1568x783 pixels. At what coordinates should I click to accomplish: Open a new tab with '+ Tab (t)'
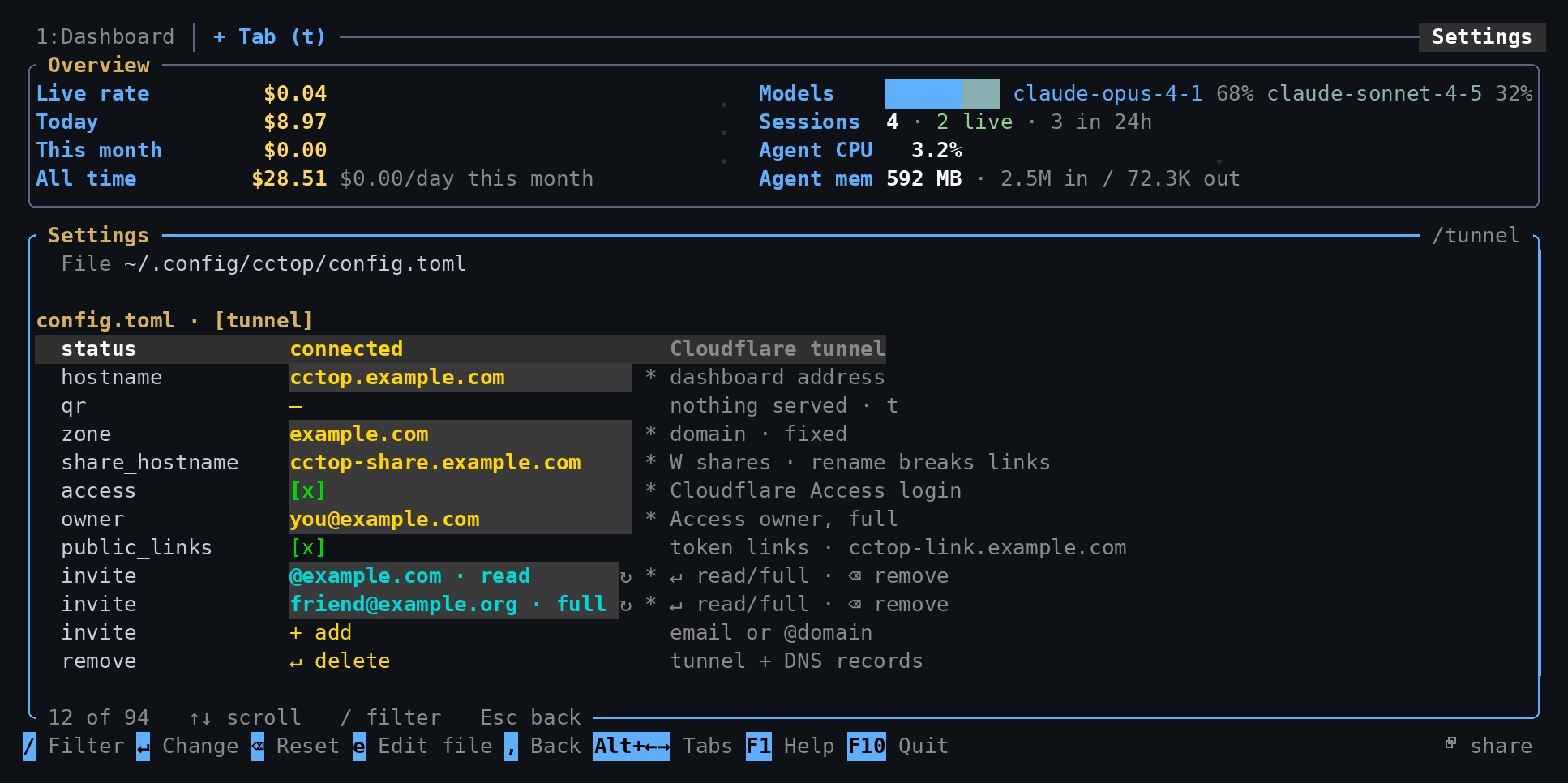pos(269,37)
